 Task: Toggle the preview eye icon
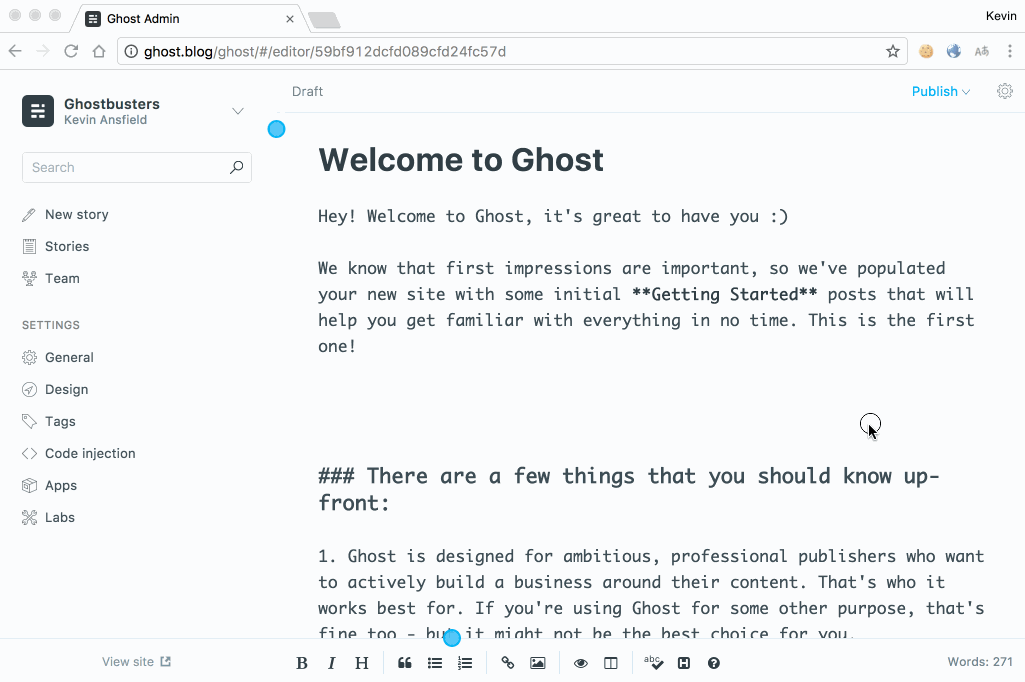click(580, 663)
